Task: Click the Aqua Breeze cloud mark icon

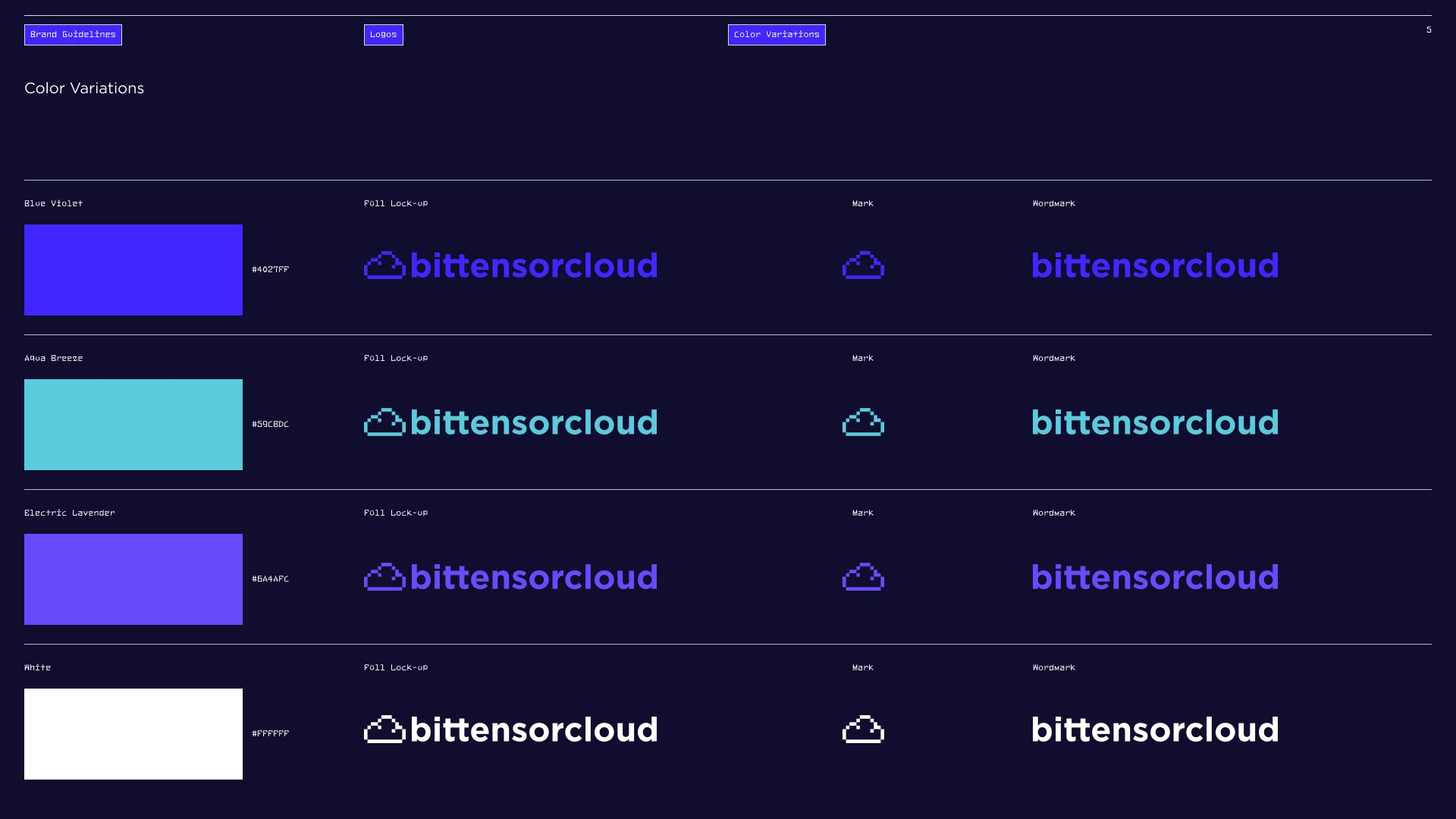Action: (x=863, y=422)
